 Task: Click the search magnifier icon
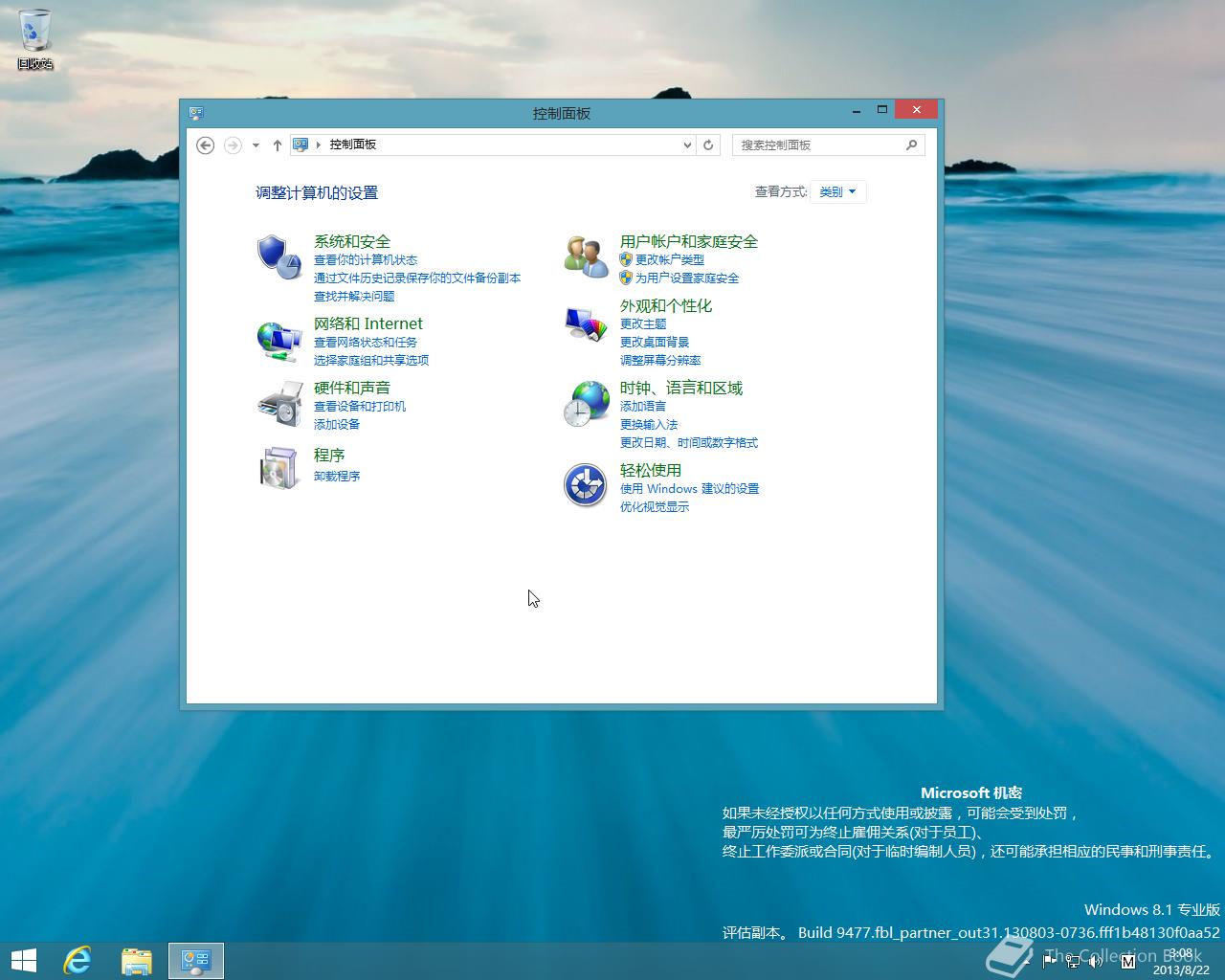tap(911, 145)
